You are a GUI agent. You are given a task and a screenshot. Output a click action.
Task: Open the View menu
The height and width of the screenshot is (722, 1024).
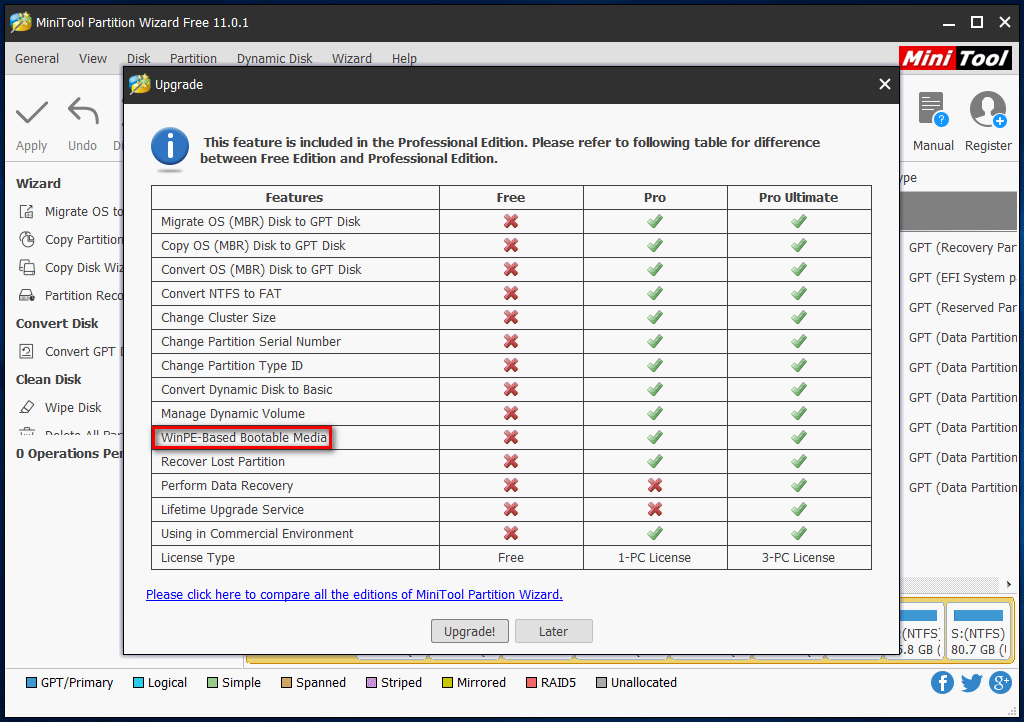[93, 59]
